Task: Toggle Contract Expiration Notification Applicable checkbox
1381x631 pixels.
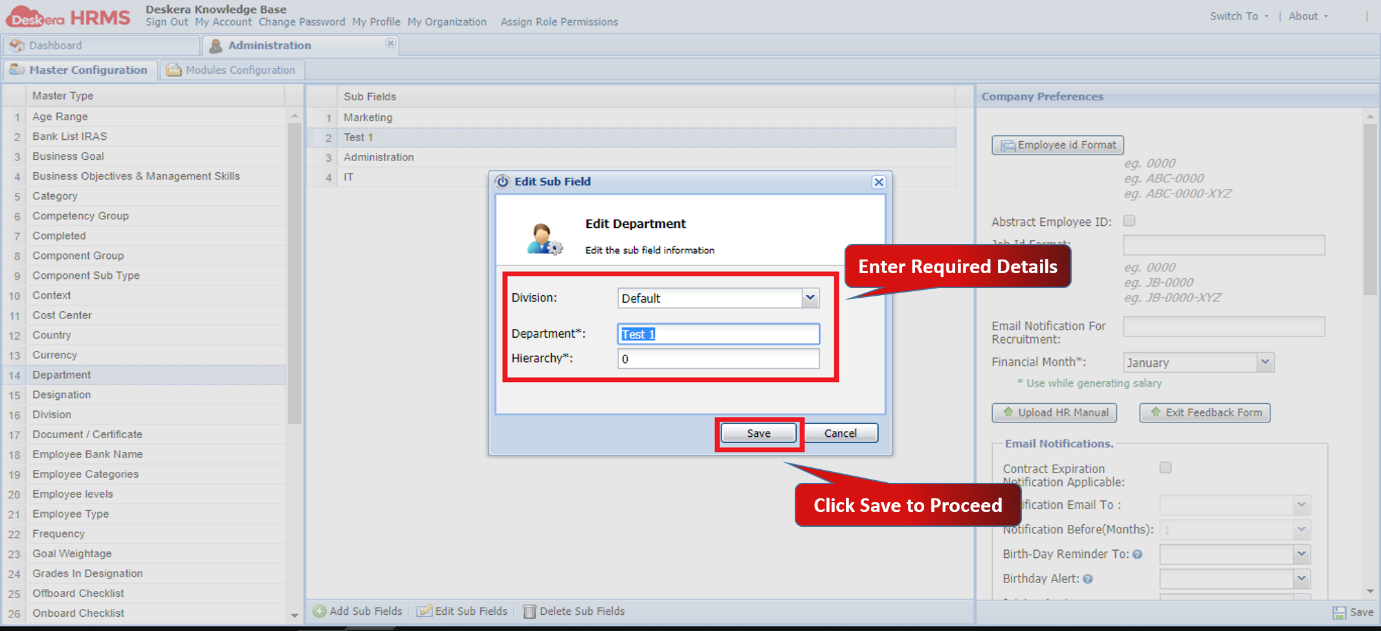Action: [1165, 467]
